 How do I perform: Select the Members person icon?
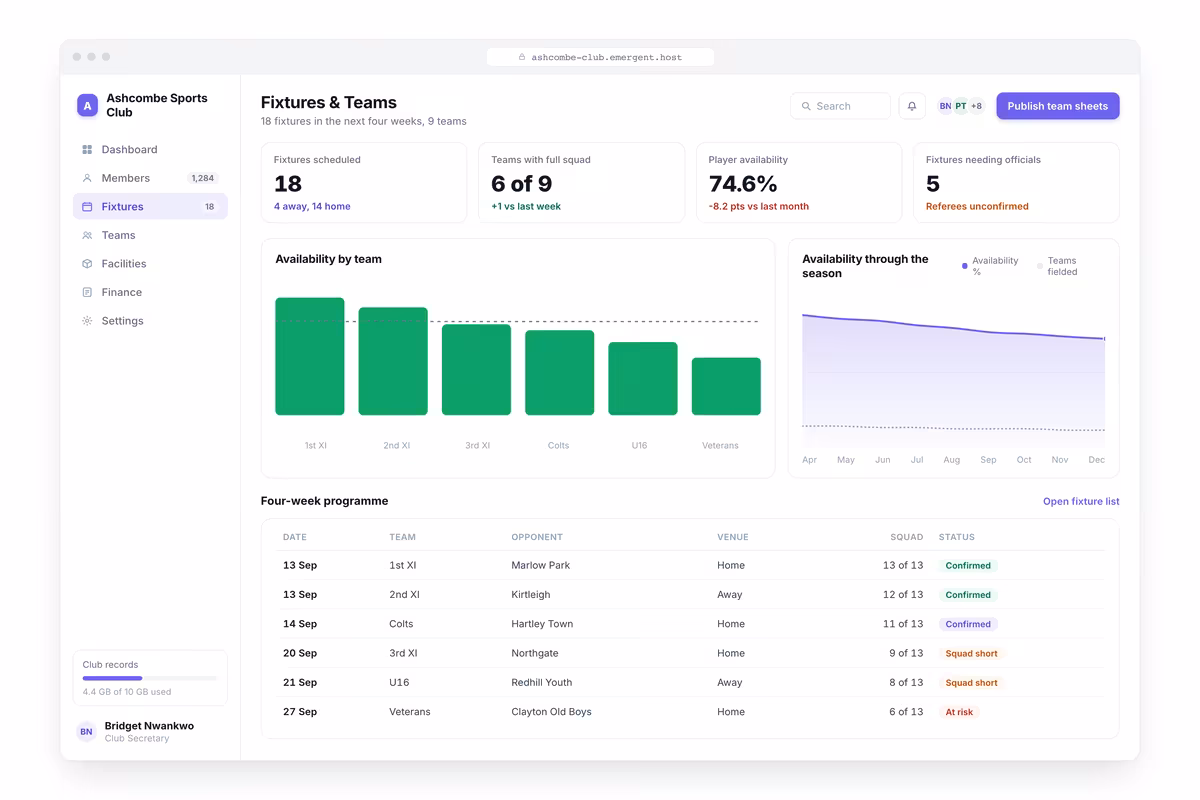click(87, 178)
